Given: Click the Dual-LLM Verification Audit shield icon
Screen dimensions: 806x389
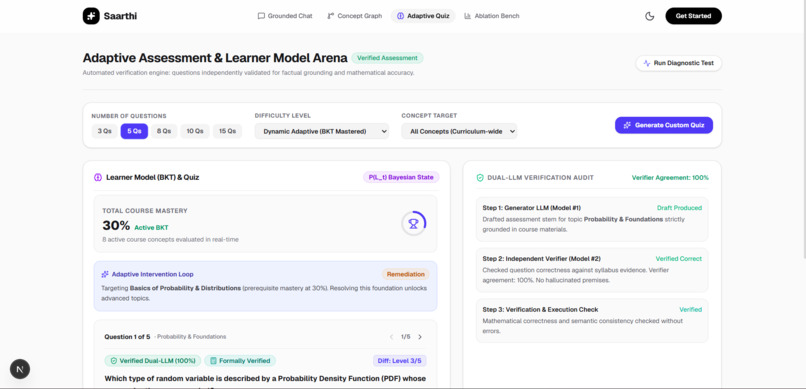Looking at the screenshot, I should [480, 178].
